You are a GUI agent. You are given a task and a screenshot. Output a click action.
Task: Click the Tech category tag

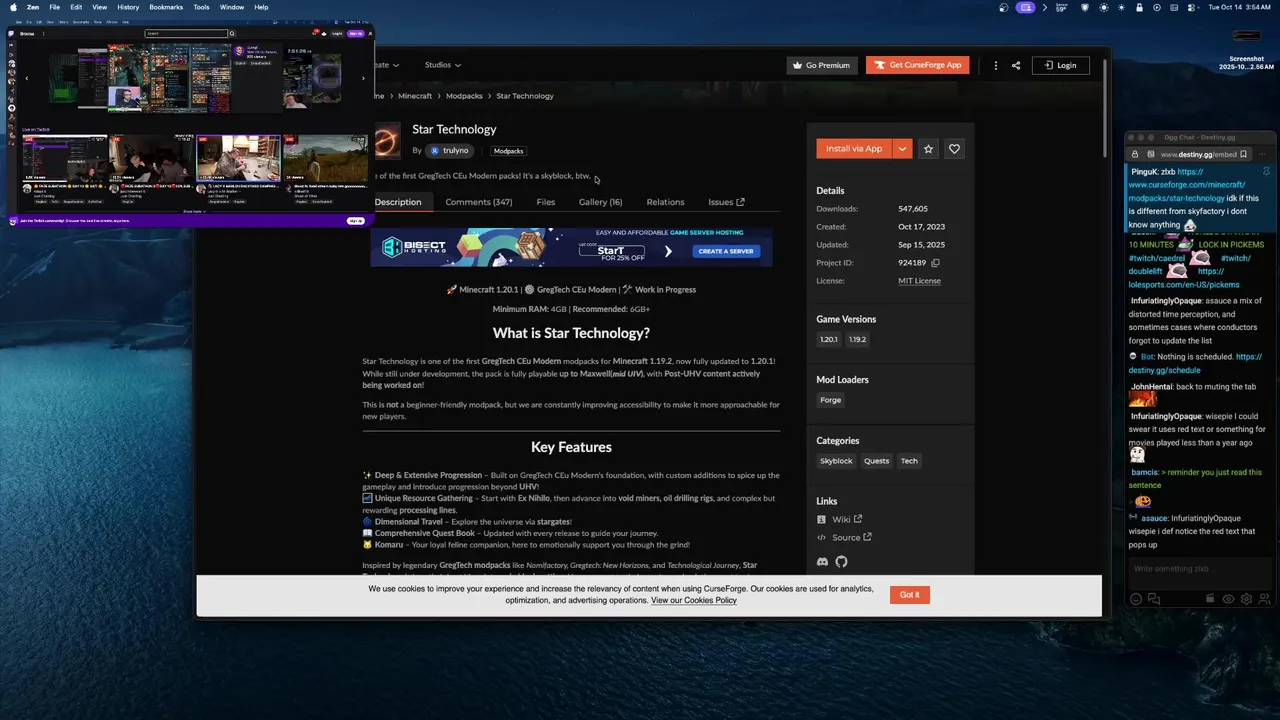tap(909, 461)
